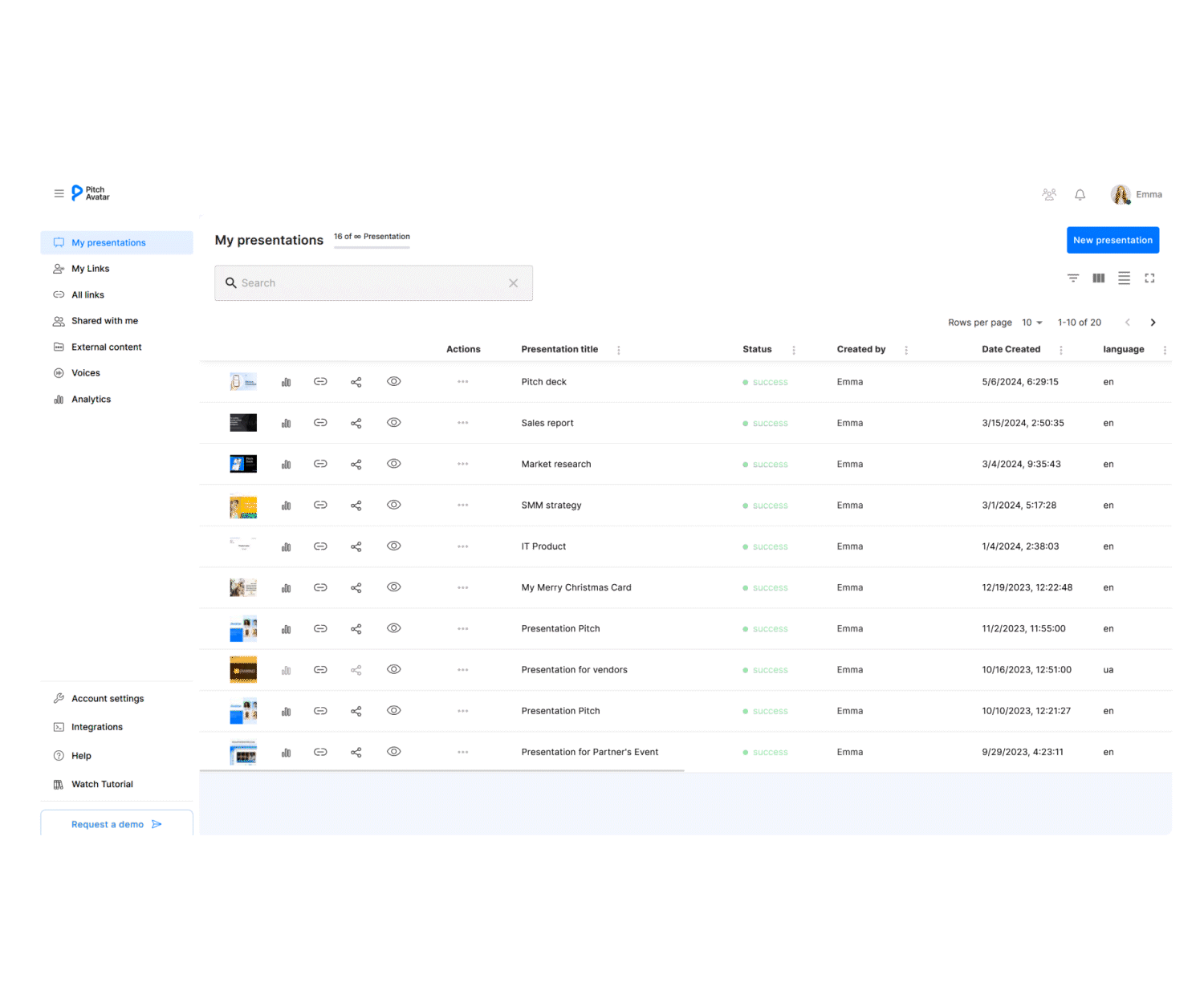Image resolution: width=1204 pixels, height=1007 pixels.
Task: Open the table filter icon
Action: click(1073, 278)
